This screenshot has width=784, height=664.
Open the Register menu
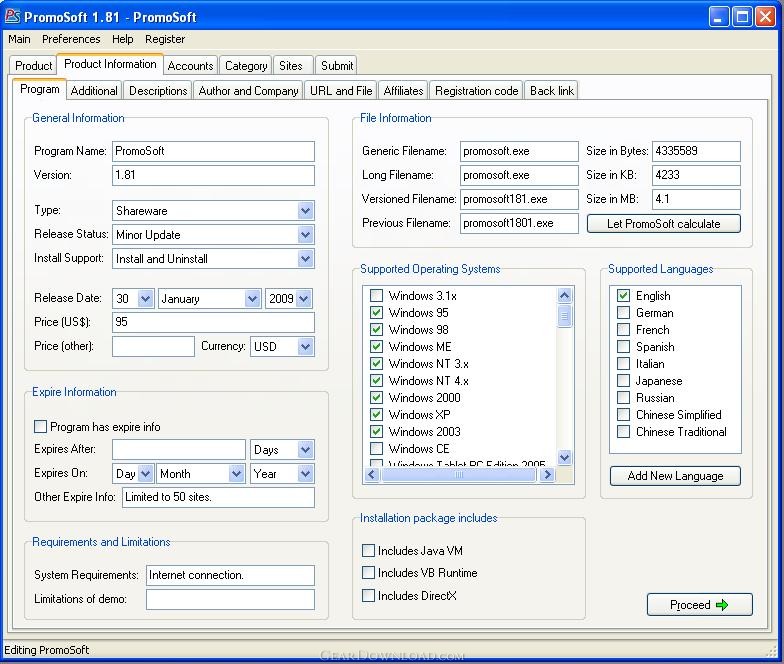(165, 39)
